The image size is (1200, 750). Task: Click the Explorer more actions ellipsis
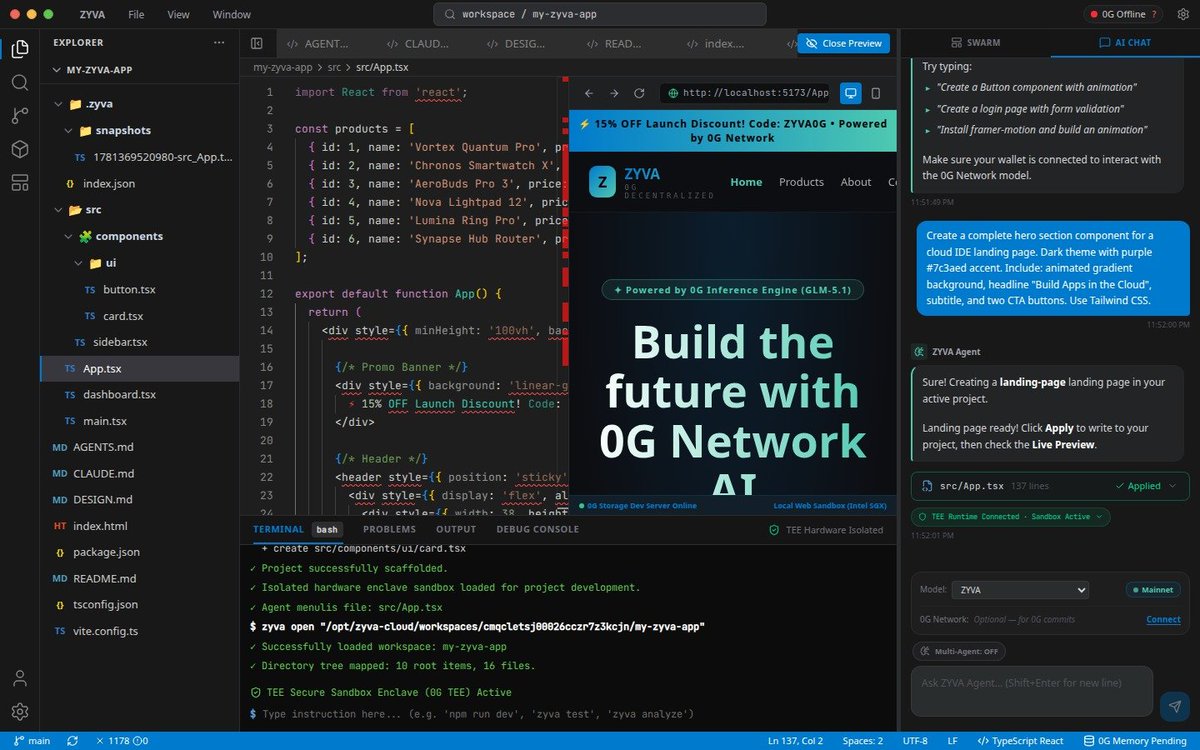(219, 43)
